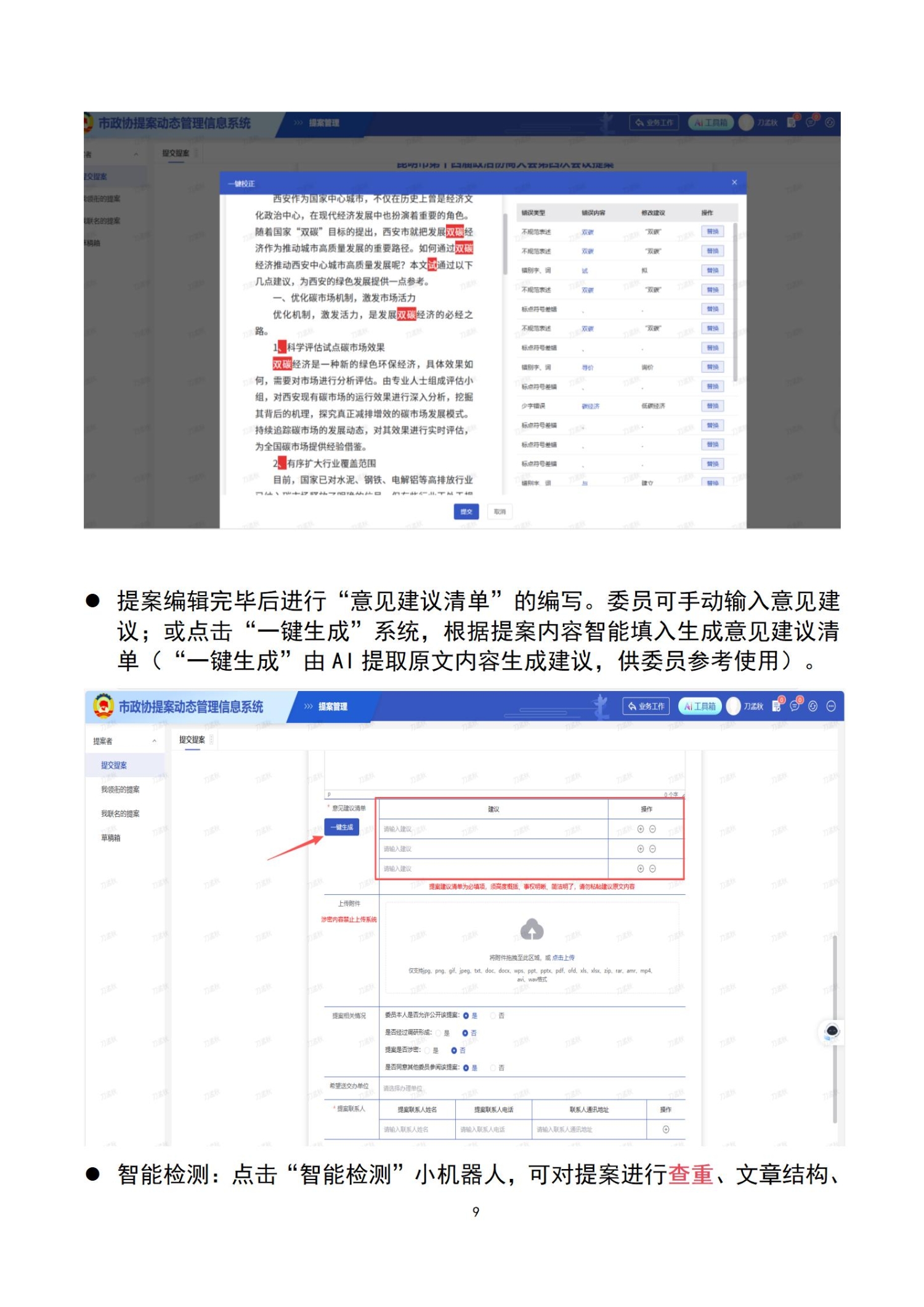
Task: Click the 建议 column header
Action: click(x=493, y=809)
